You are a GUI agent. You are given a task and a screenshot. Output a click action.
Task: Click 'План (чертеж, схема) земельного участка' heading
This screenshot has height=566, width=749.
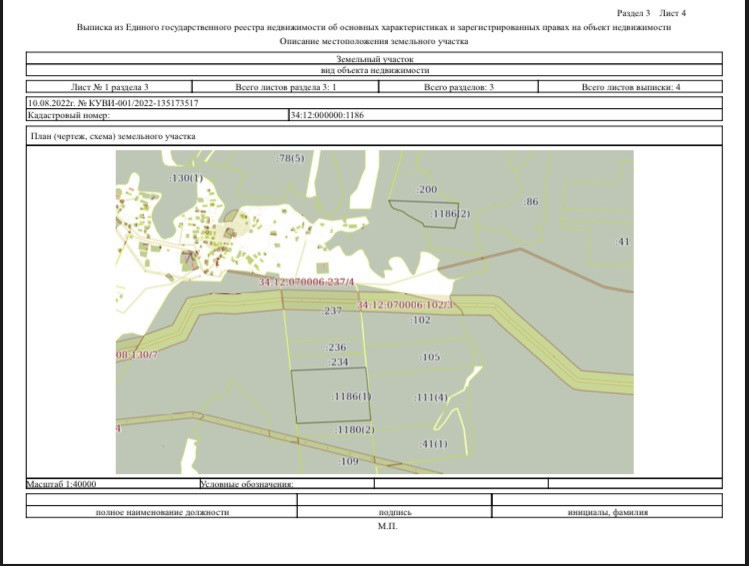(x=113, y=136)
